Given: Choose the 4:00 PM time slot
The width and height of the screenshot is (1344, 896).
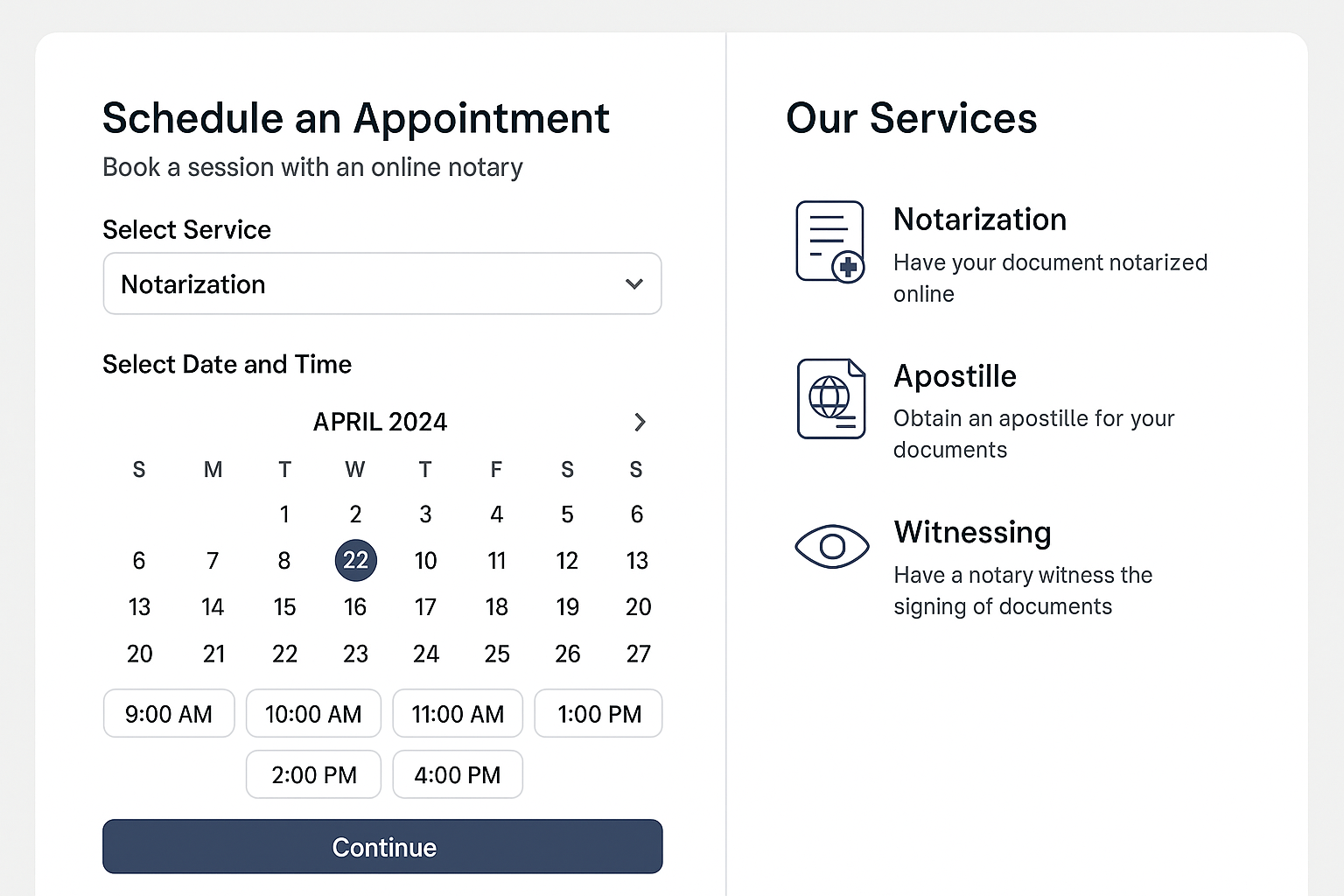Looking at the screenshot, I should 458,774.
